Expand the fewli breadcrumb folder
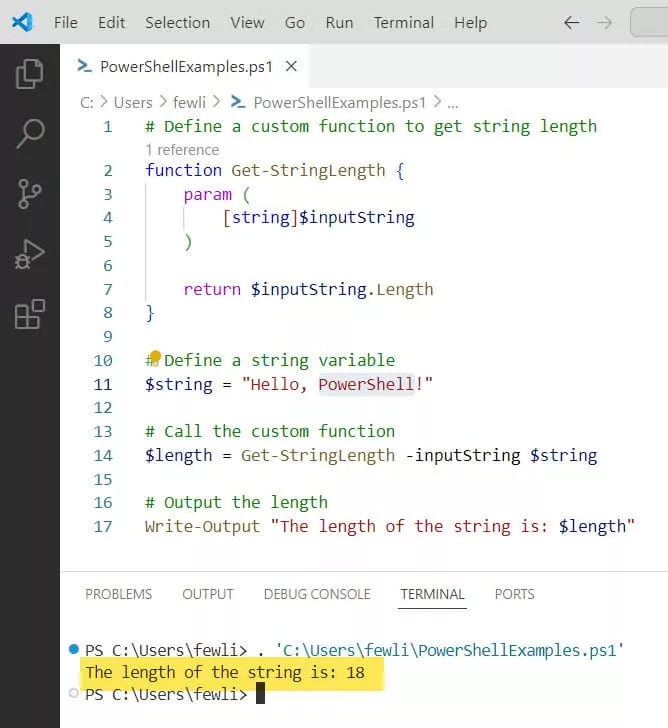This screenshot has height=728, width=668. click(189, 102)
